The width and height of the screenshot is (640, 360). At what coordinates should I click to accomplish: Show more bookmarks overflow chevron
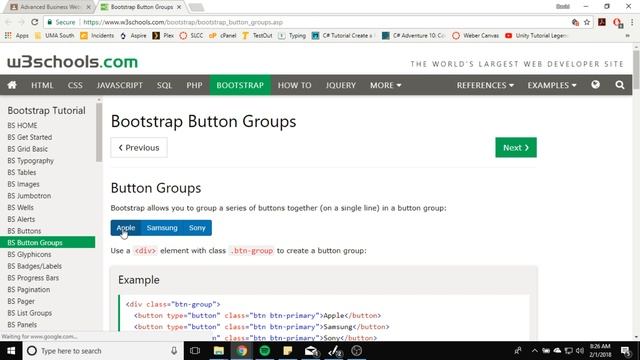coord(627,36)
